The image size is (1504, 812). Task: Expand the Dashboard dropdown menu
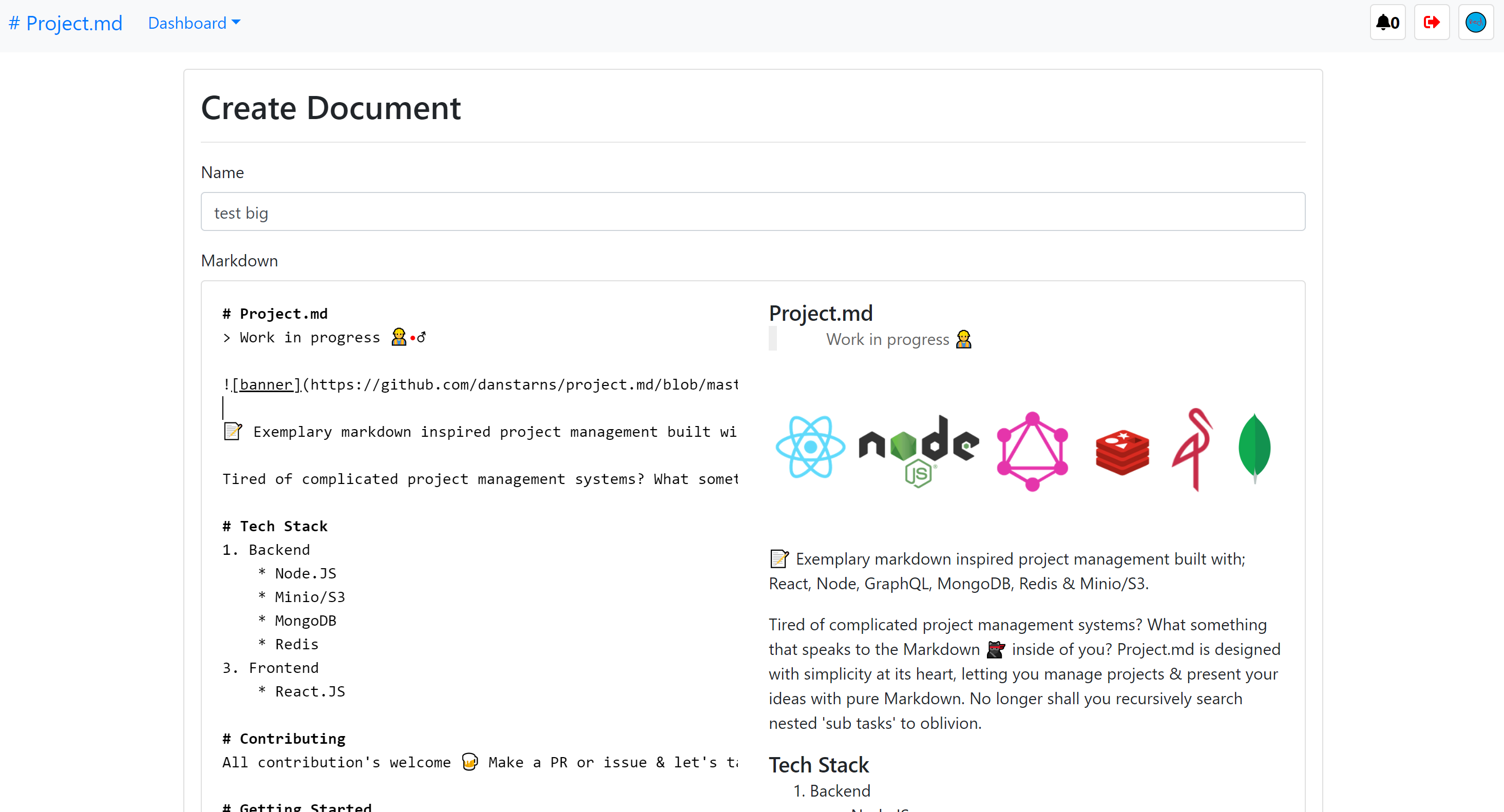[194, 23]
